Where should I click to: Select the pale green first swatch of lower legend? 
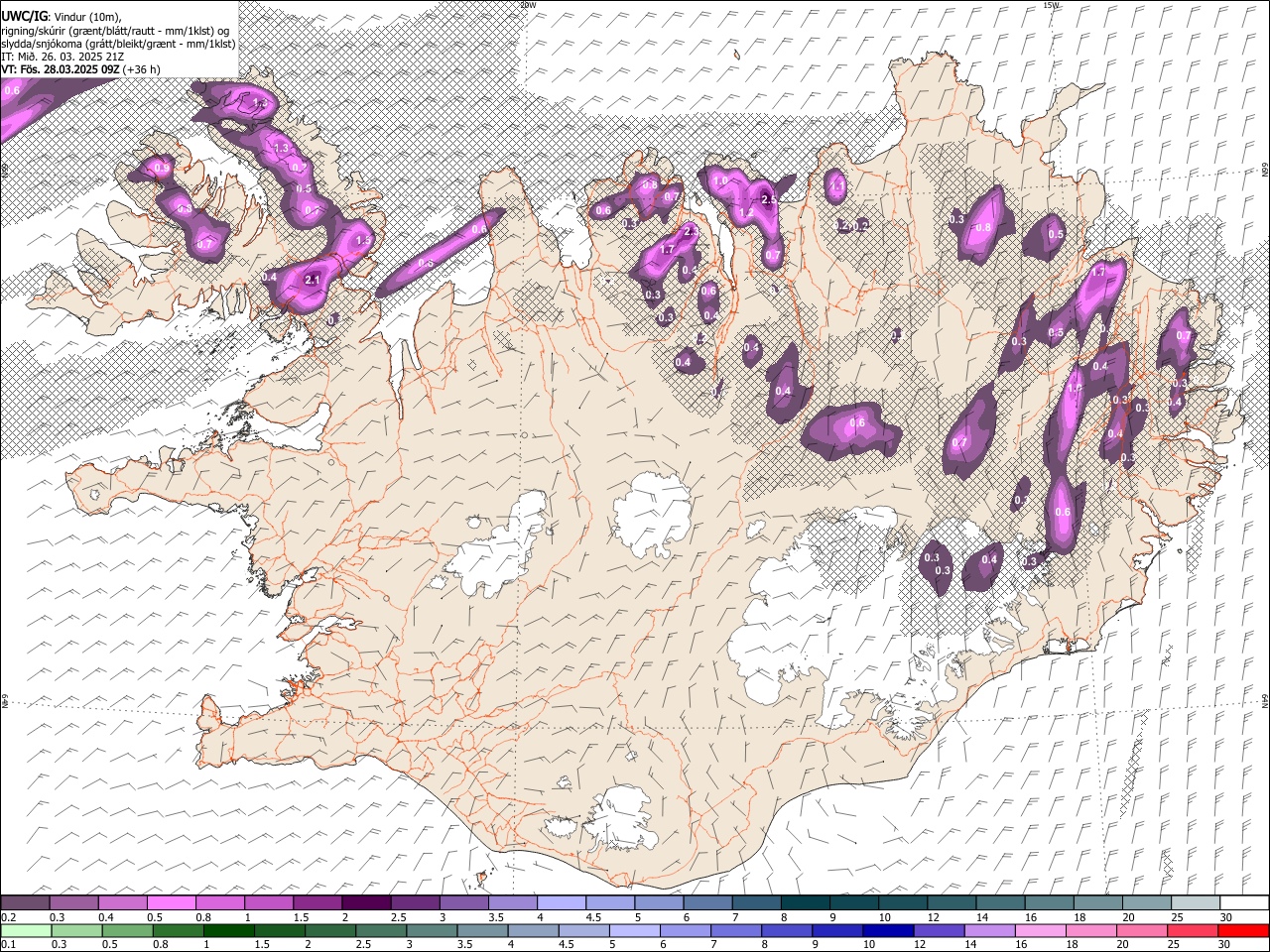[26, 931]
